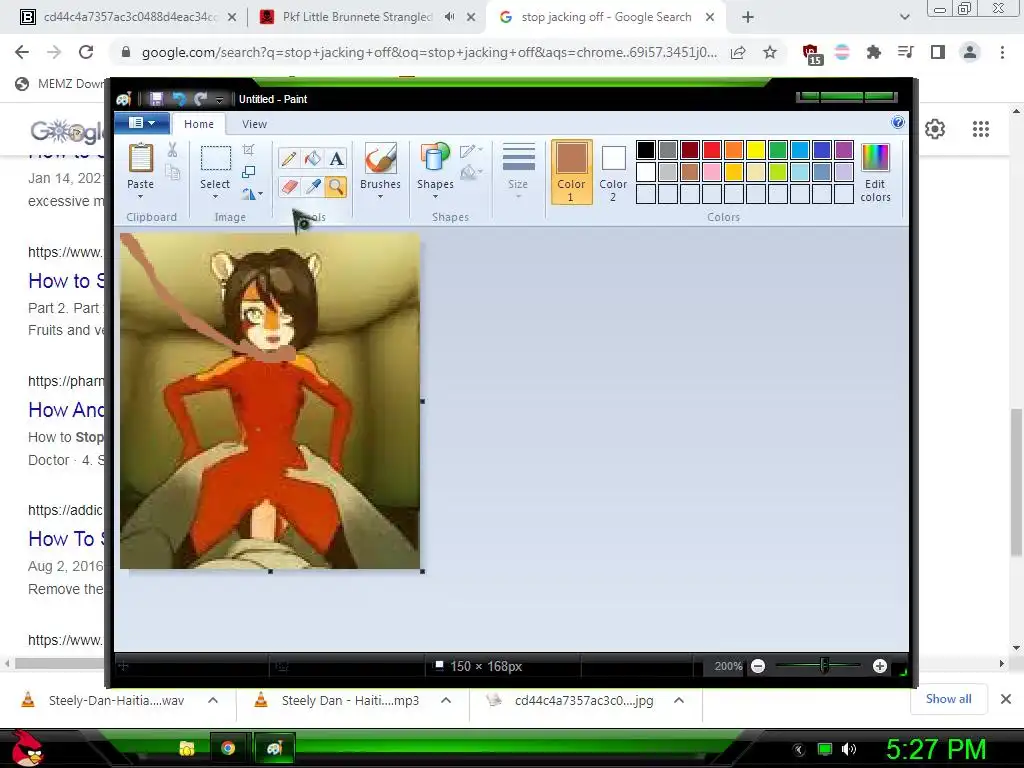Select the Pencil tool in Paint
The image size is (1024, 768).
click(289, 159)
